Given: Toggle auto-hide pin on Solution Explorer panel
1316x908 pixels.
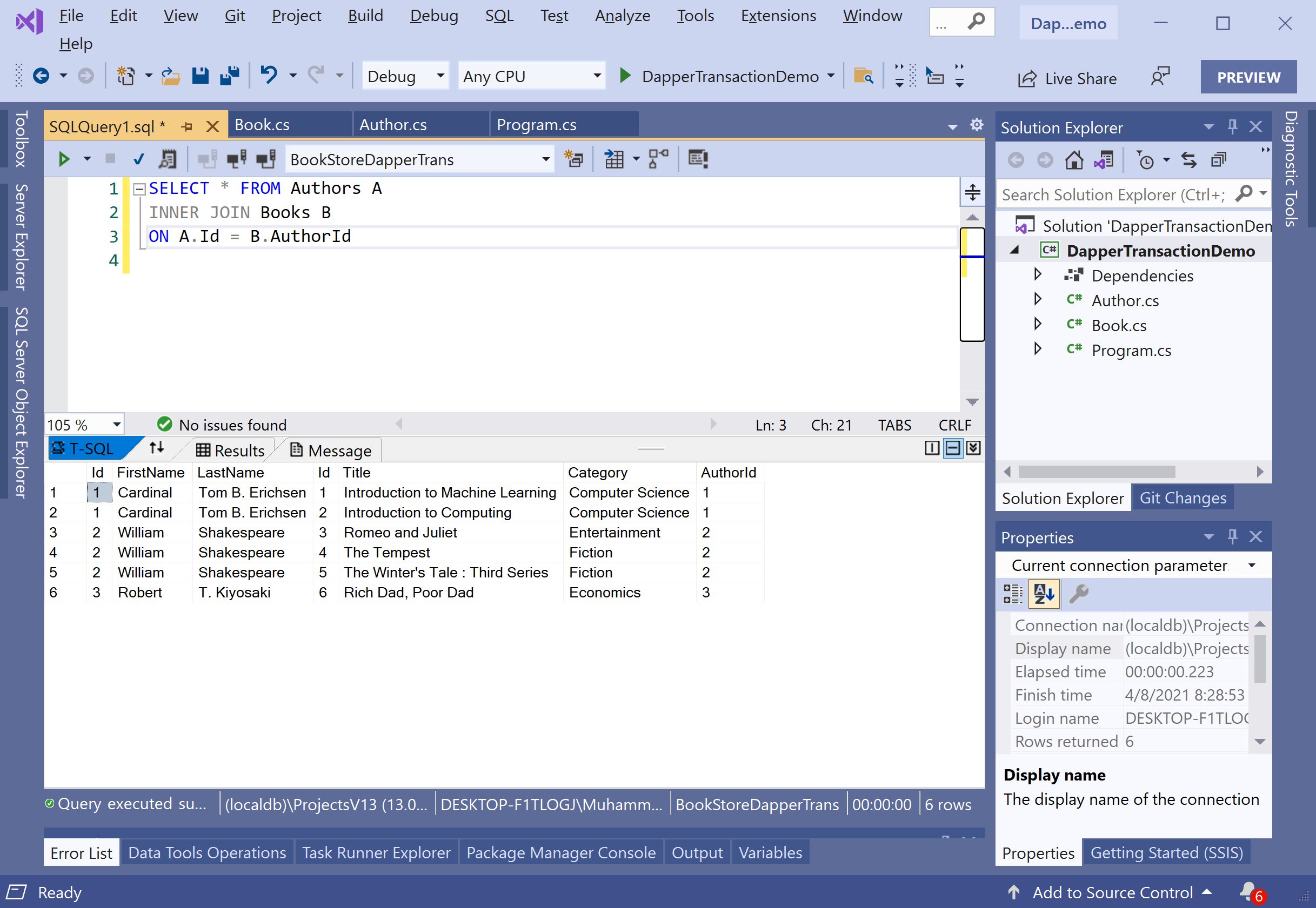Looking at the screenshot, I should point(1232,127).
